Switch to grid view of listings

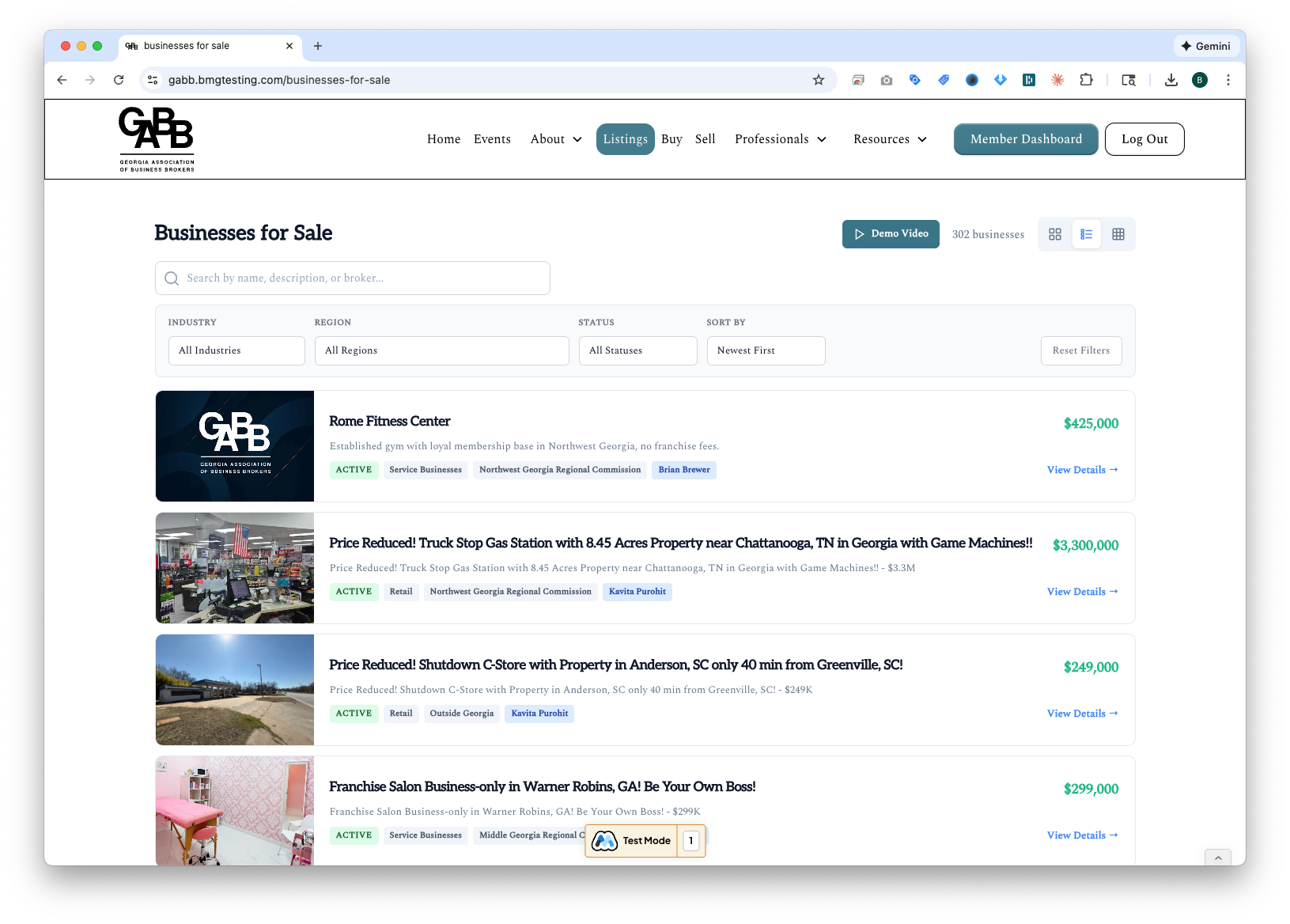(1055, 234)
